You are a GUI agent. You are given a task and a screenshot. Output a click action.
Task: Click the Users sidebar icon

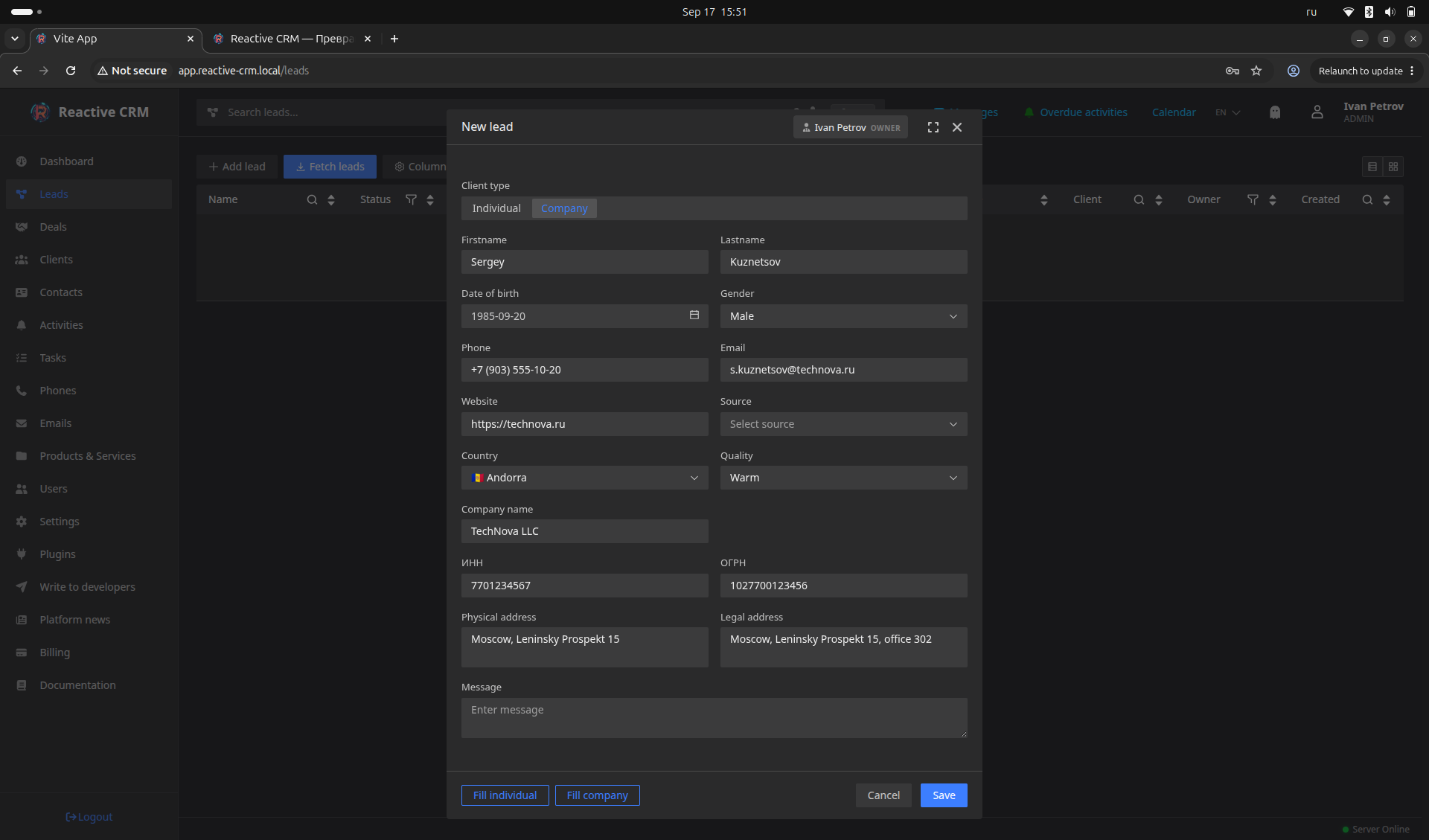(x=22, y=489)
